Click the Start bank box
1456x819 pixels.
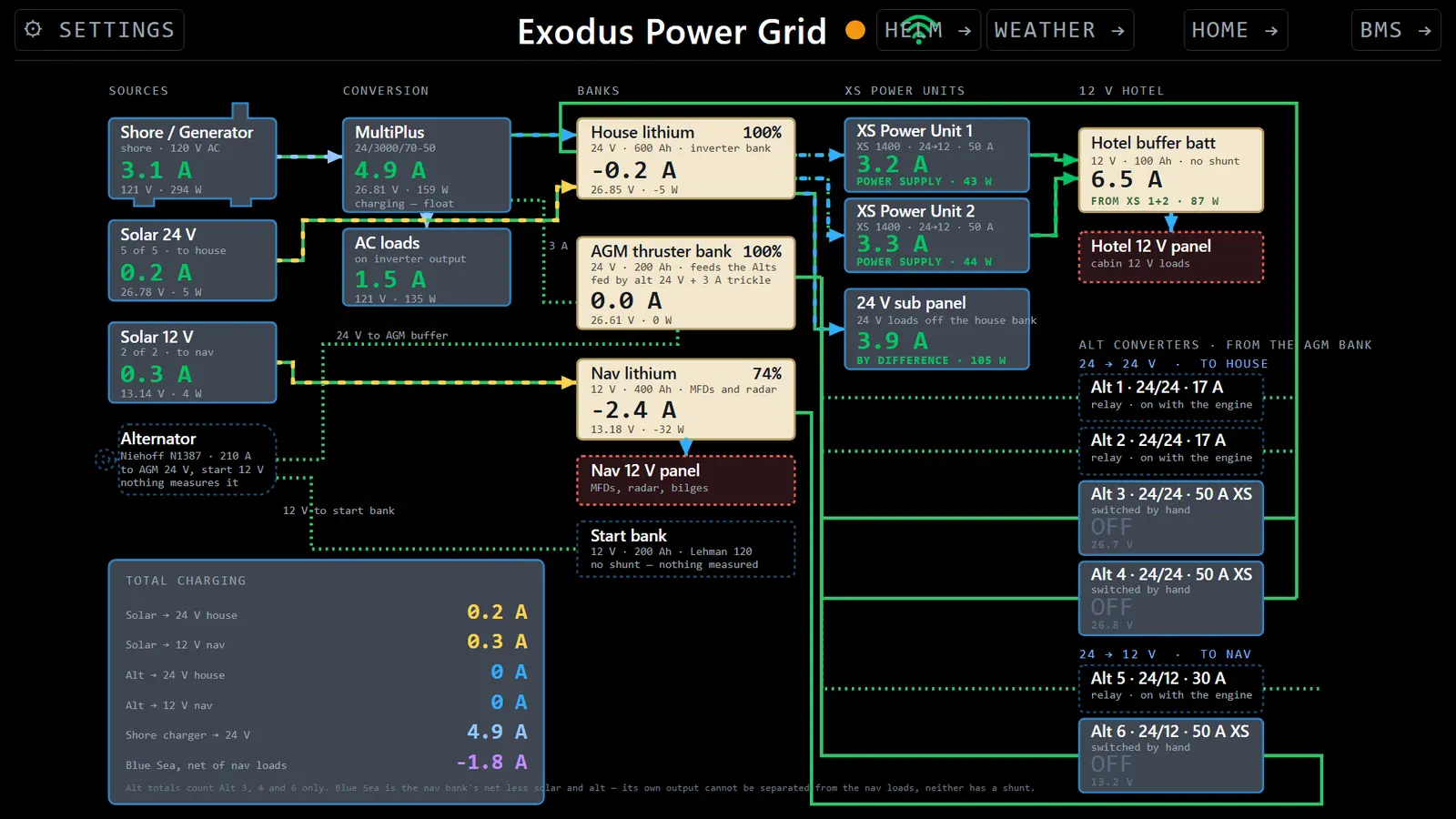(x=686, y=549)
